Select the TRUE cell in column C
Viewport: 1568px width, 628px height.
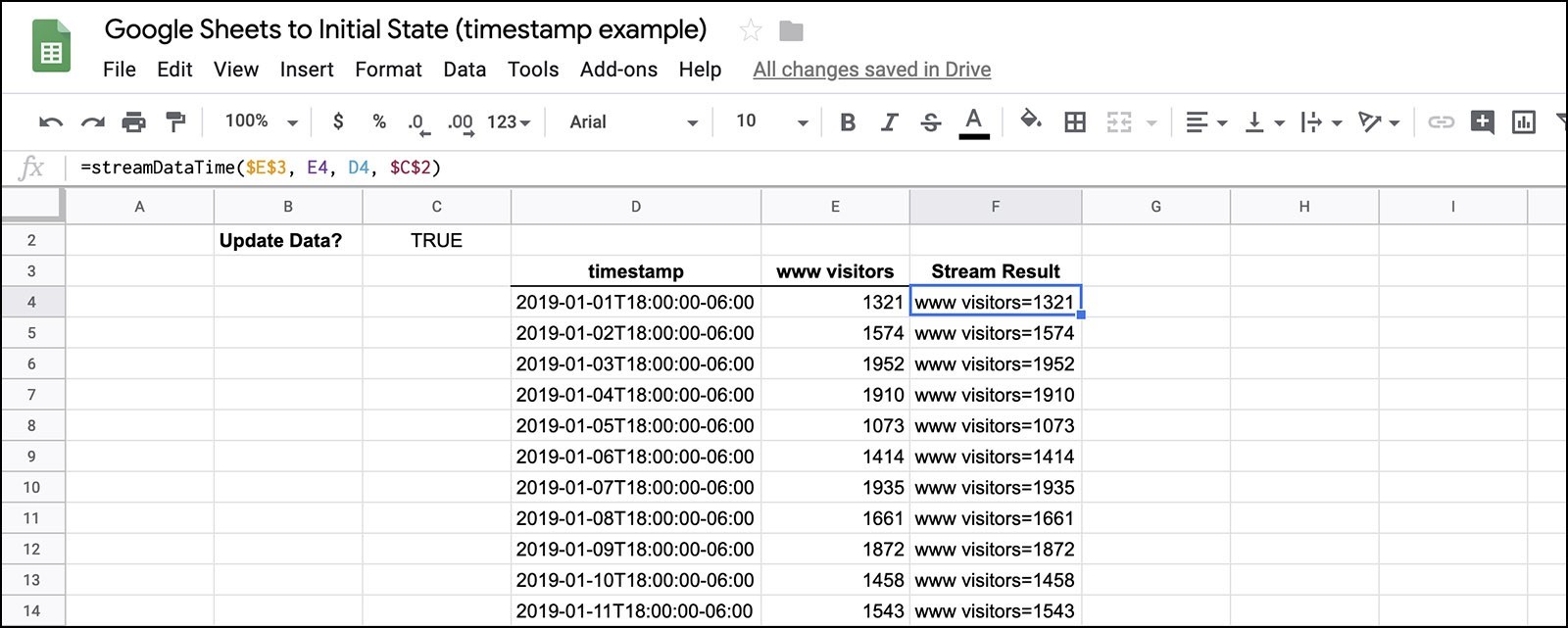point(436,241)
